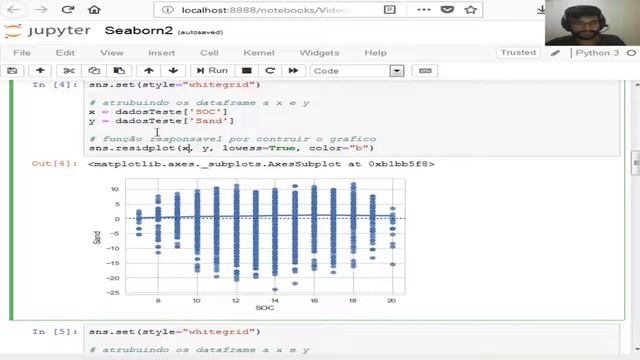Open the browser home page
640x360 pixels.
click(94, 10)
